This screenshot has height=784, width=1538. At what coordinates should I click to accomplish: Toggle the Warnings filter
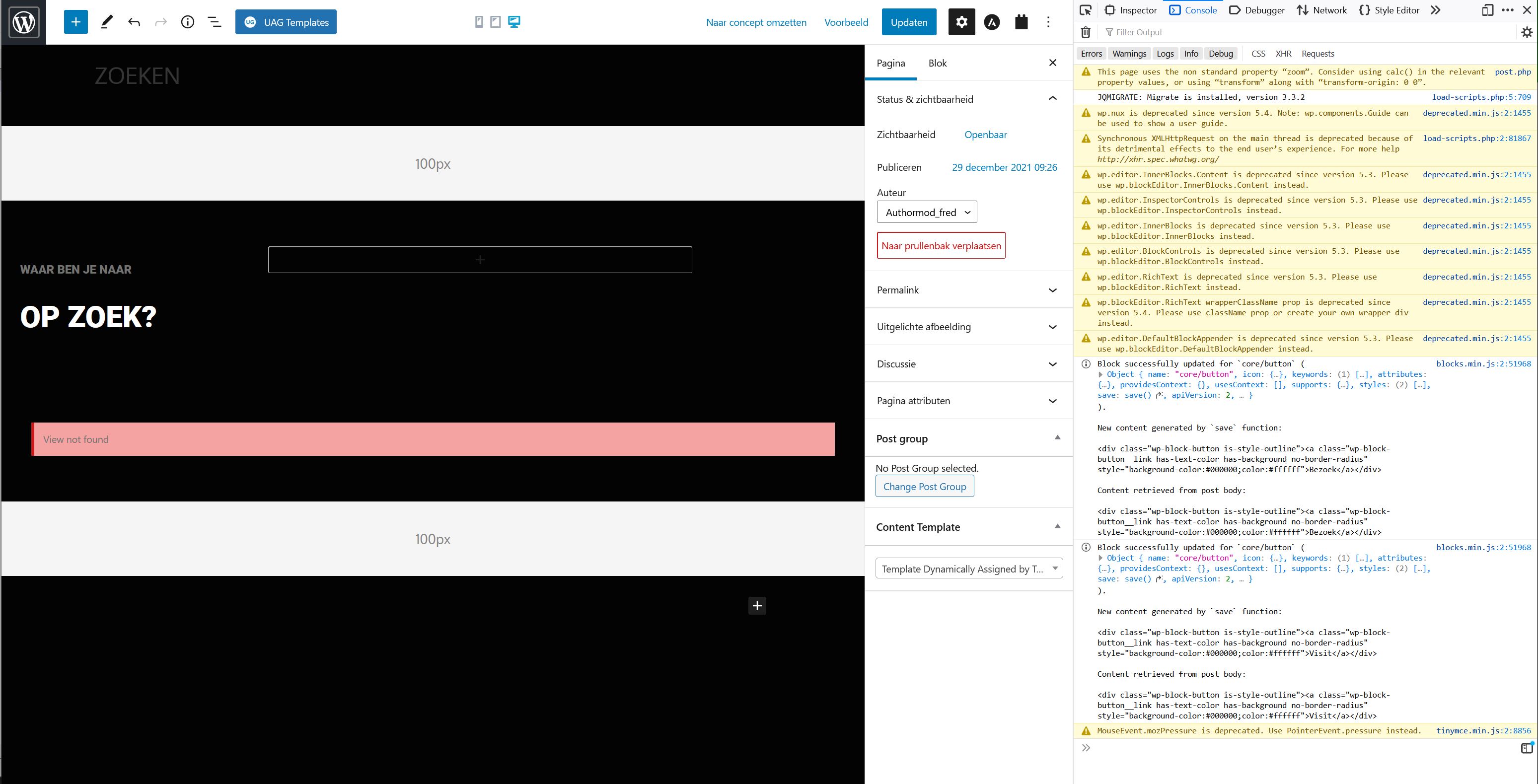pyautogui.click(x=1129, y=54)
